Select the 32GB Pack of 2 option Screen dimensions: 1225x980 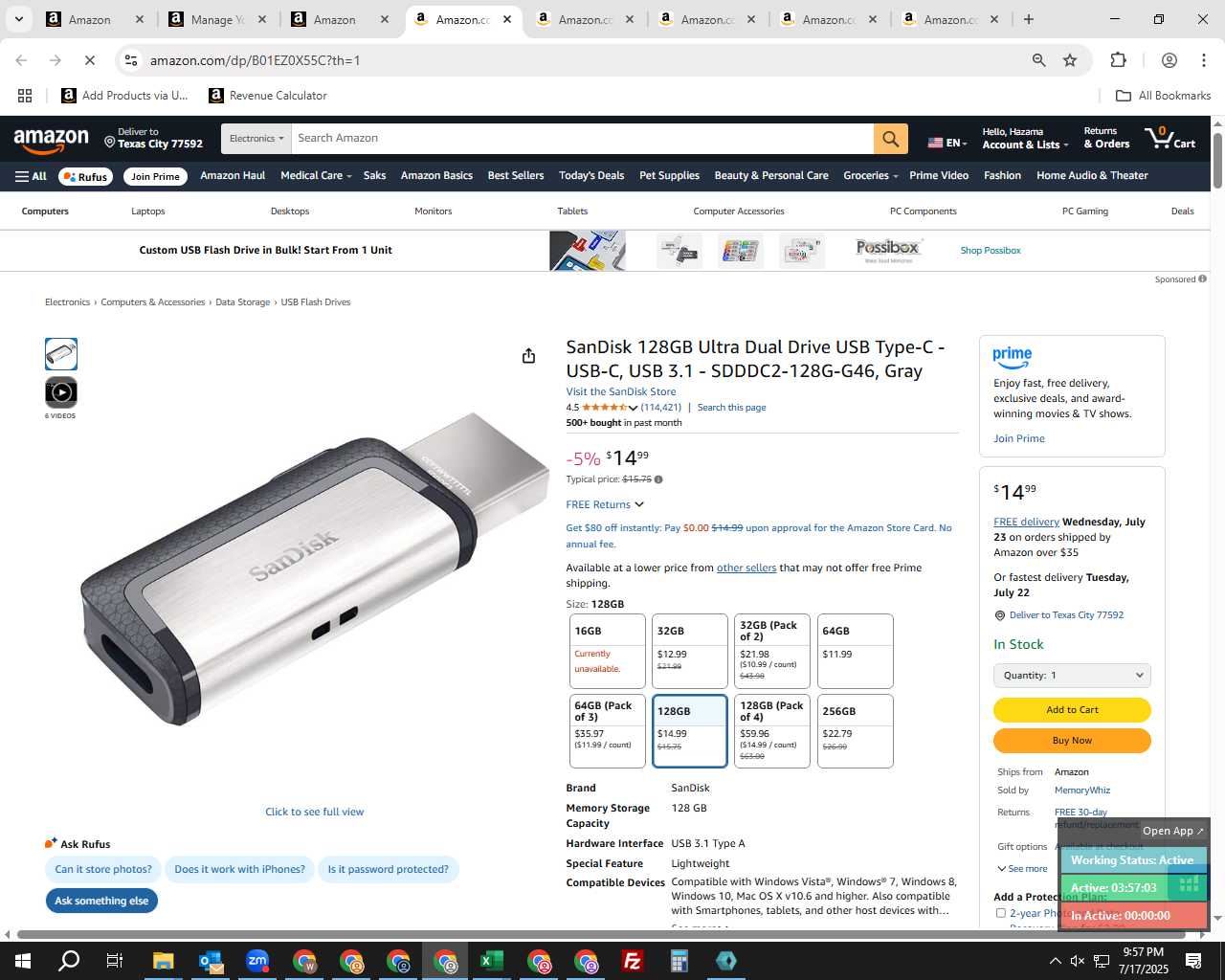tap(772, 651)
